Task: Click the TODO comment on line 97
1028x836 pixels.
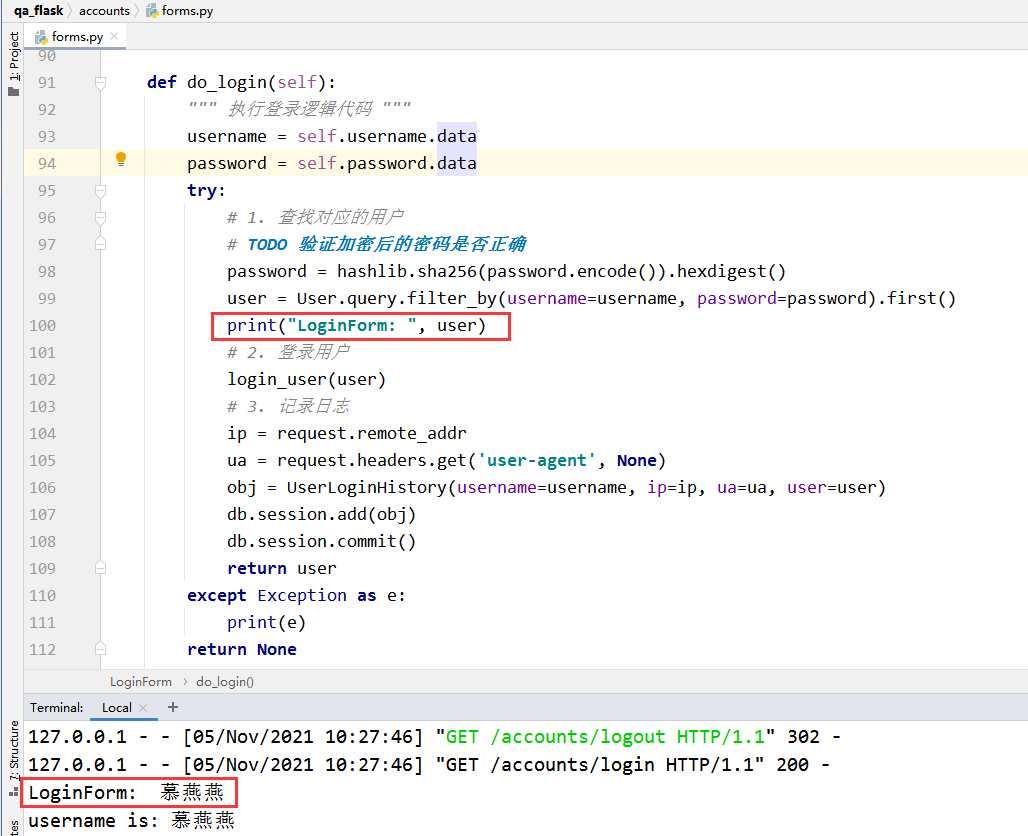Action: click(x=376, y=245)
